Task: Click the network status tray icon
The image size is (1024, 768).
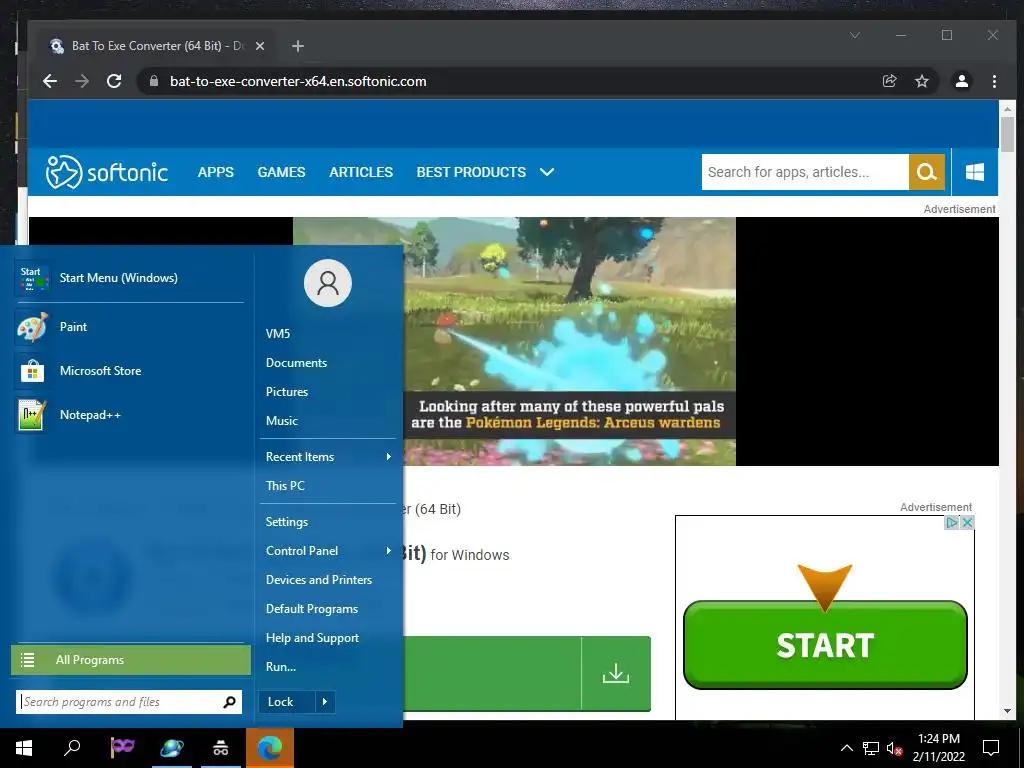Action: coord(871,748)
